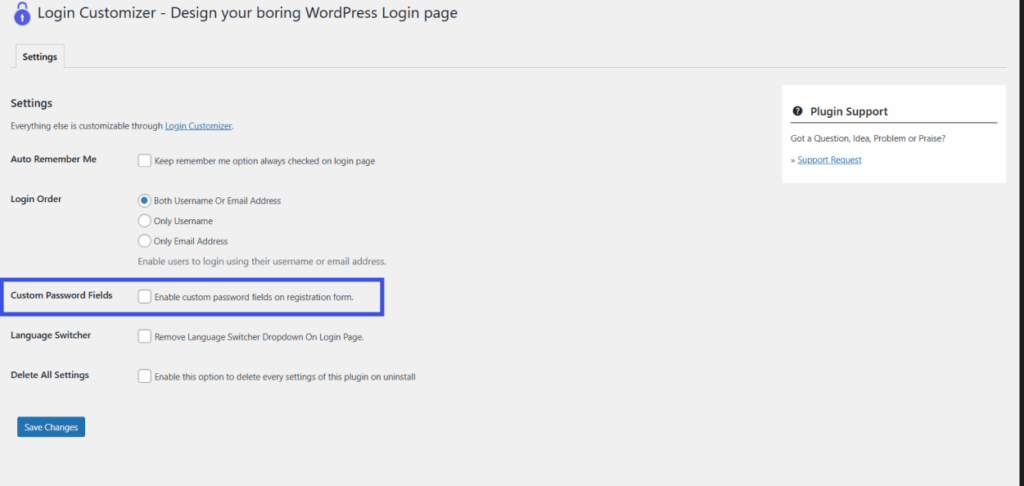The width and height of the screenshot is (1024, 486).
Task: Click the Language Switcher label
Action: pos(51,335)
